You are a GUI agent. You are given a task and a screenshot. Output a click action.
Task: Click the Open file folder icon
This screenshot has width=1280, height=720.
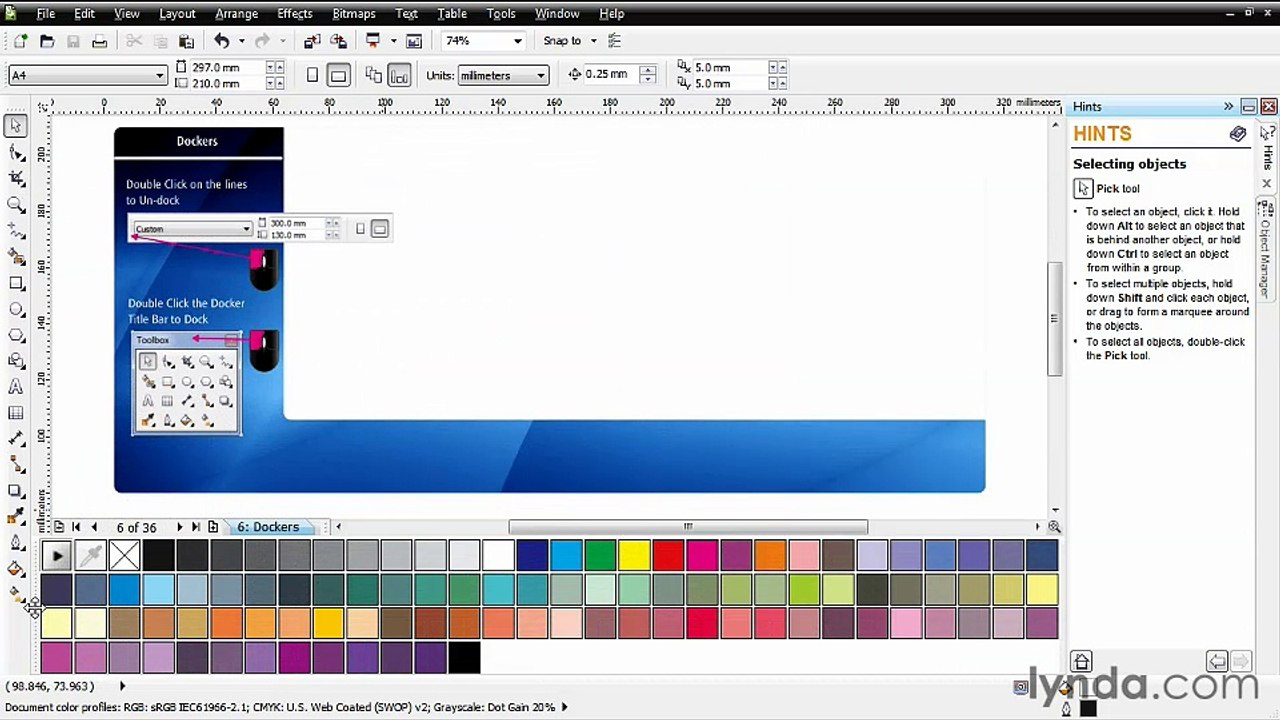pyautogui.click(x=47, y=41)
